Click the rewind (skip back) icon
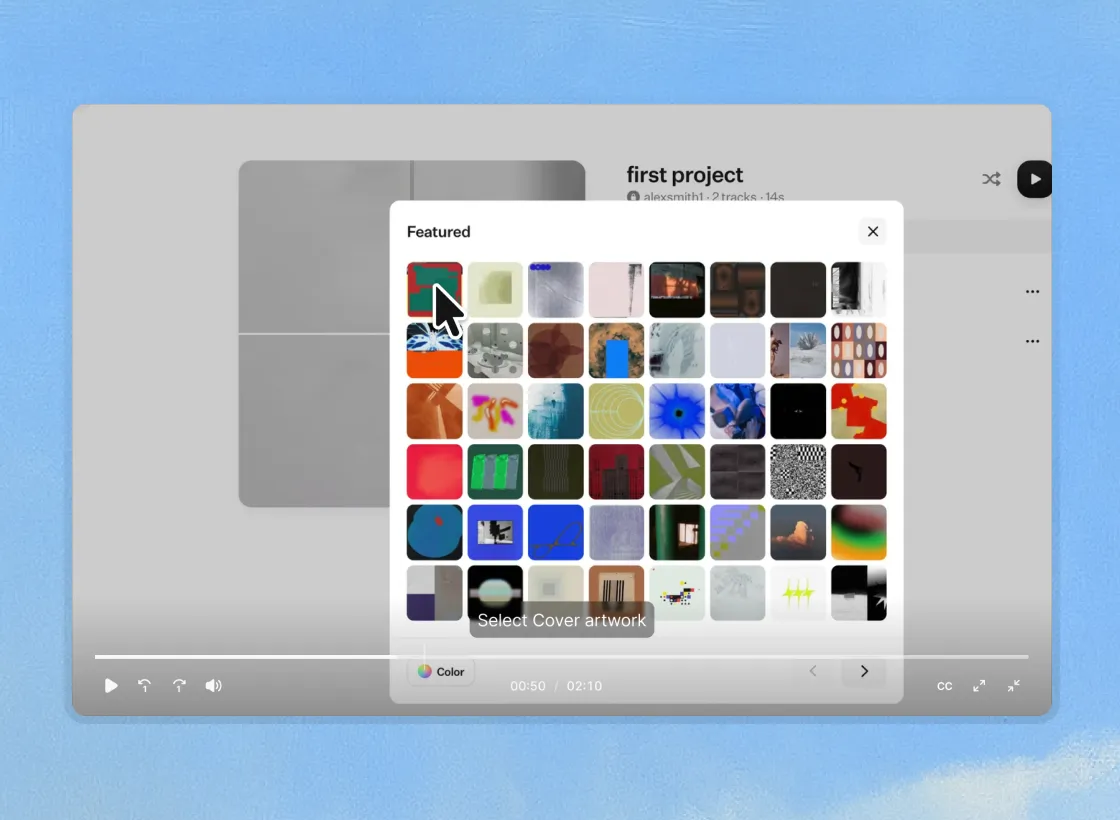This screenshot has width=1120, height=820. tap(145, 686)
